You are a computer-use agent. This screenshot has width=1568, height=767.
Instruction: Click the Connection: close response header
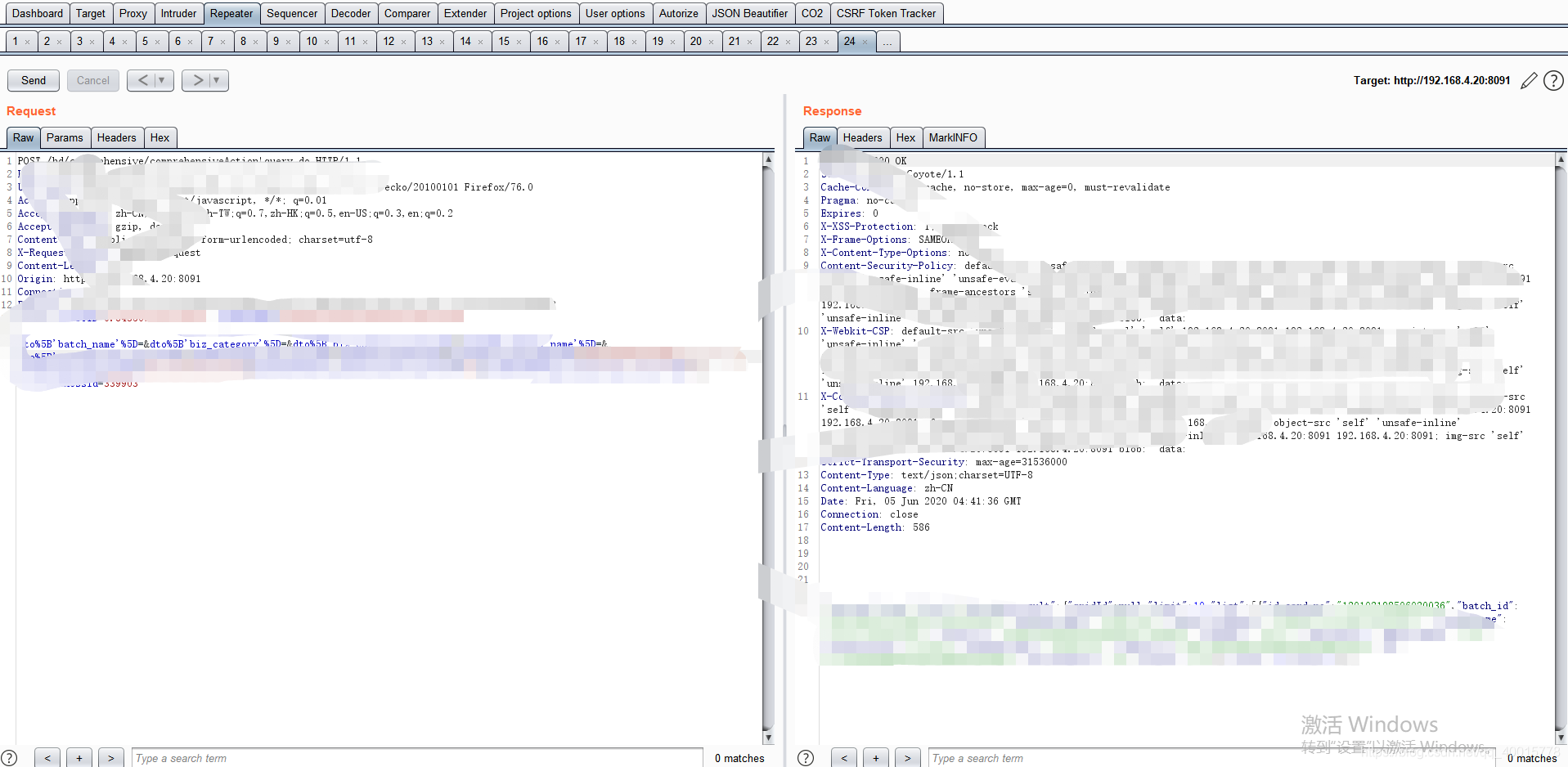[869, 514]
